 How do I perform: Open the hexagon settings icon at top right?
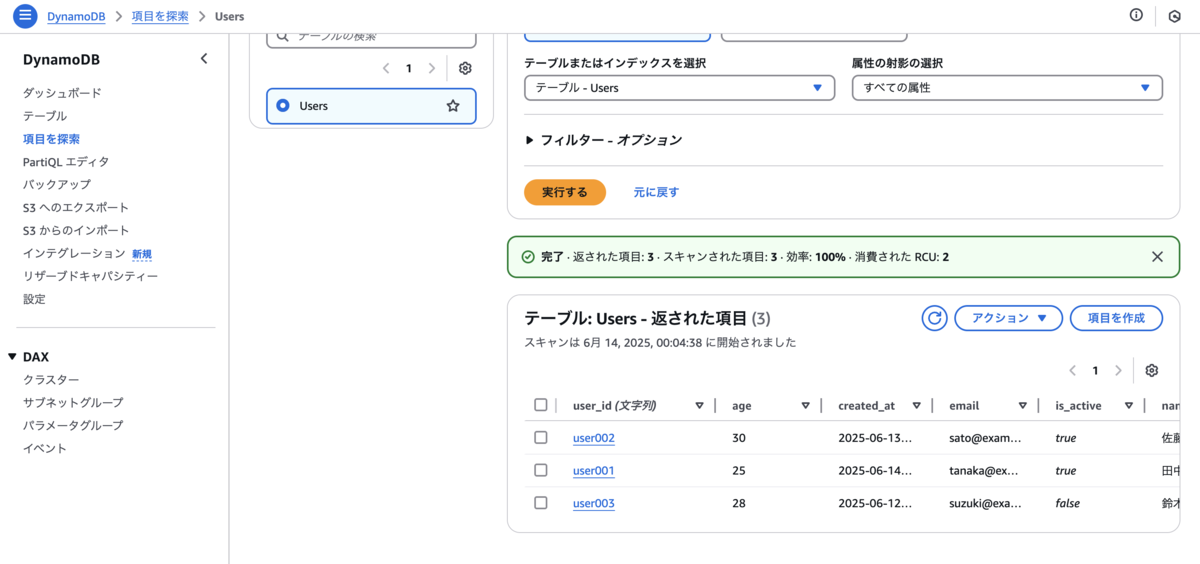1174,16
